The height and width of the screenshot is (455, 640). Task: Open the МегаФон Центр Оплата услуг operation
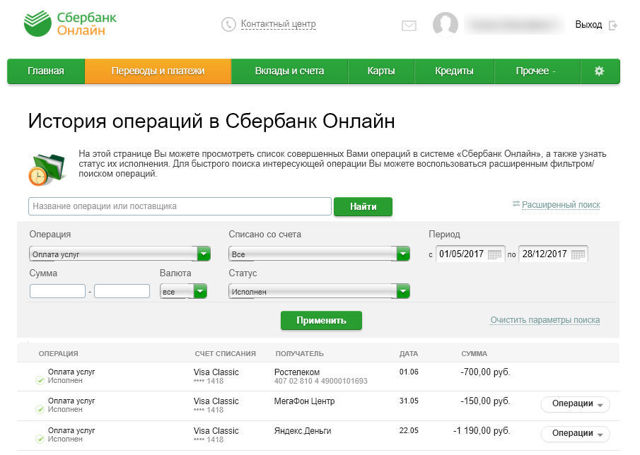[71, 401]
